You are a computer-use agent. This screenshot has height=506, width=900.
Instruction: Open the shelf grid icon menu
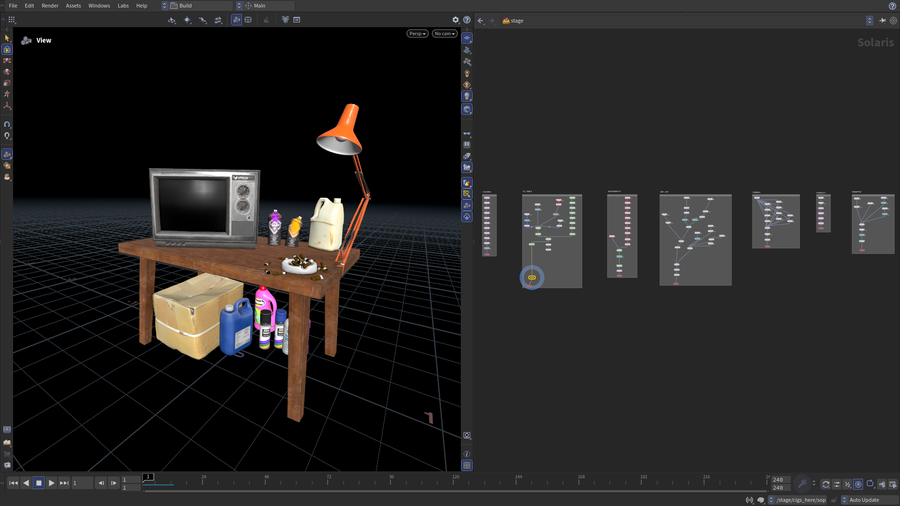pos(11,20)
